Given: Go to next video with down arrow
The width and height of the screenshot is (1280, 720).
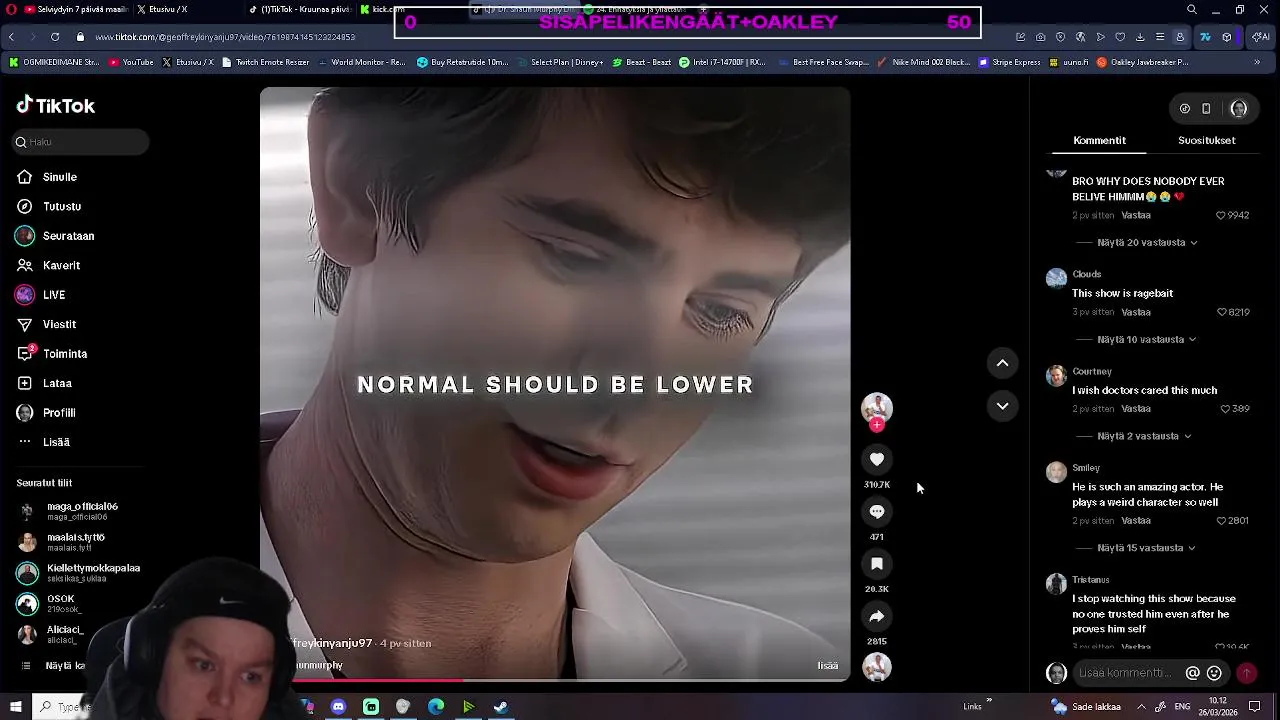Looking at the screenshot, I should pos(1002,406).
